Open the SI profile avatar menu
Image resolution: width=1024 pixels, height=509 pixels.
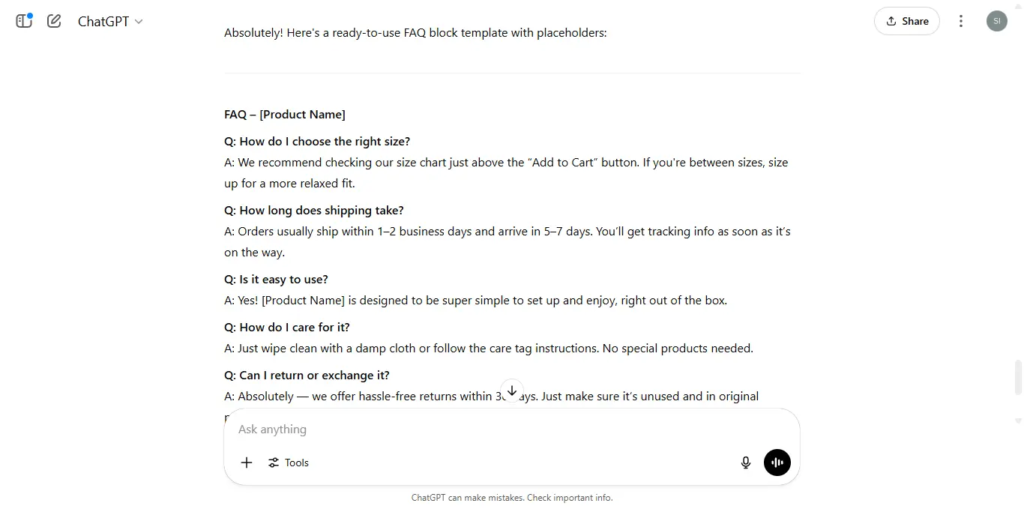pos(997,21)
